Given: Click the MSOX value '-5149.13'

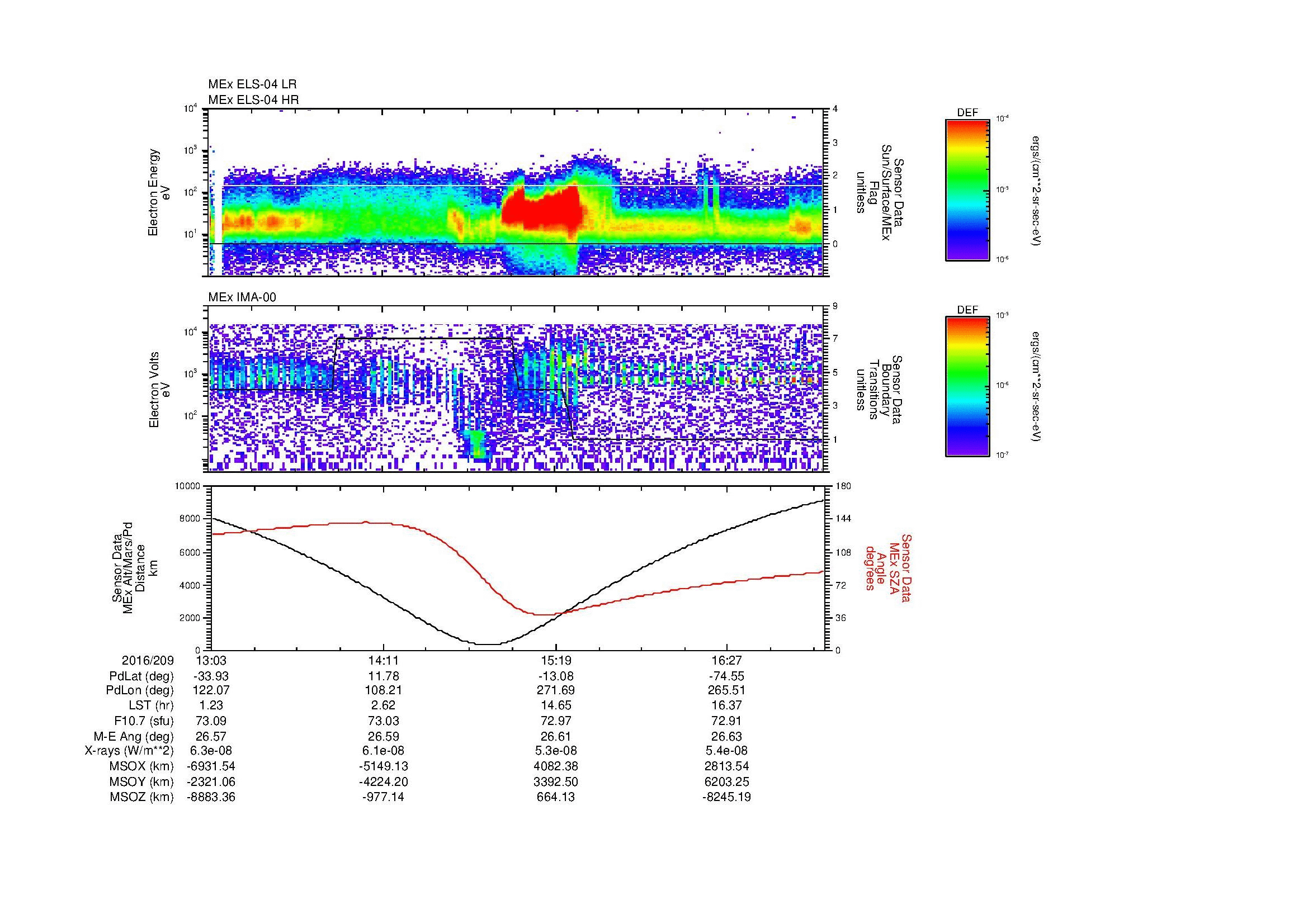Looking at the screenshot, I should click(x=384, y=766).
